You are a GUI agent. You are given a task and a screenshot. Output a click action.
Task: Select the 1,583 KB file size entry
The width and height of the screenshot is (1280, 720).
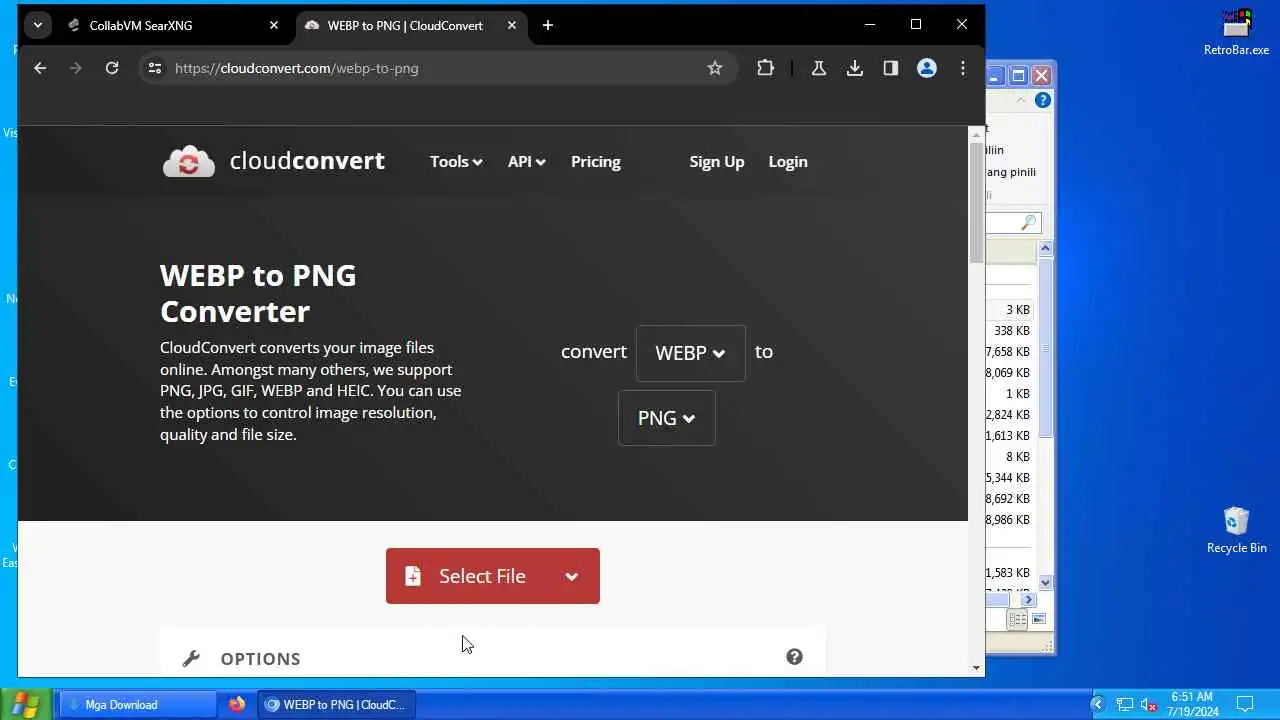pos(1008,573)
